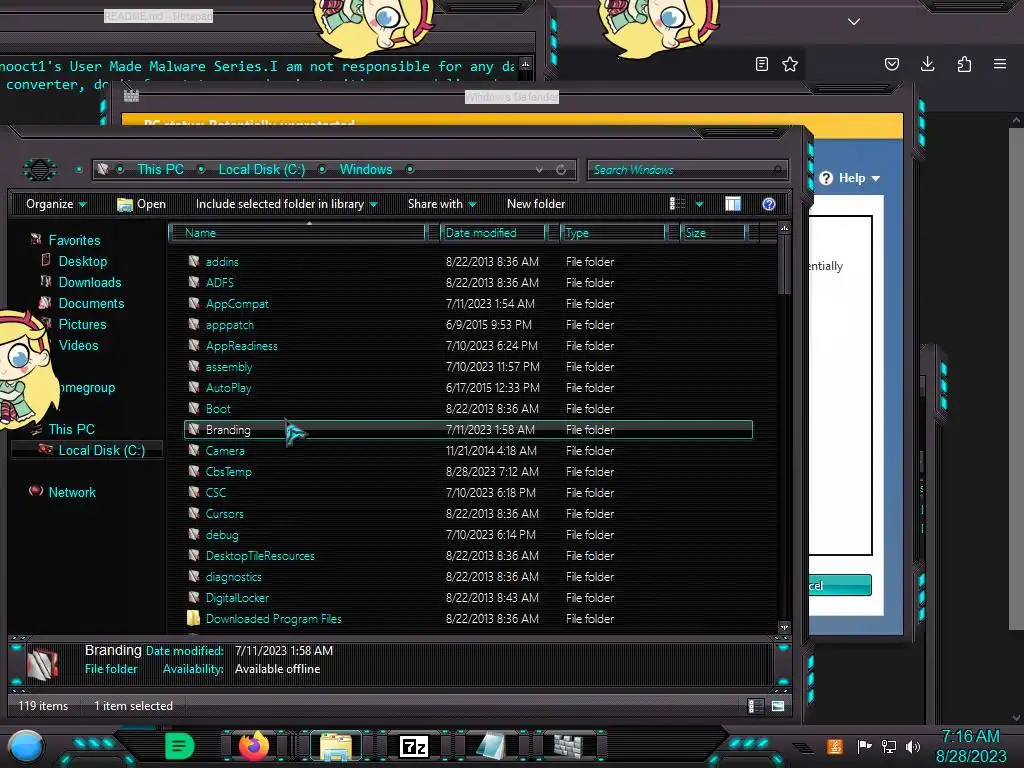
Task: Open the Organize menu
Action: click(x=56, y=204)
